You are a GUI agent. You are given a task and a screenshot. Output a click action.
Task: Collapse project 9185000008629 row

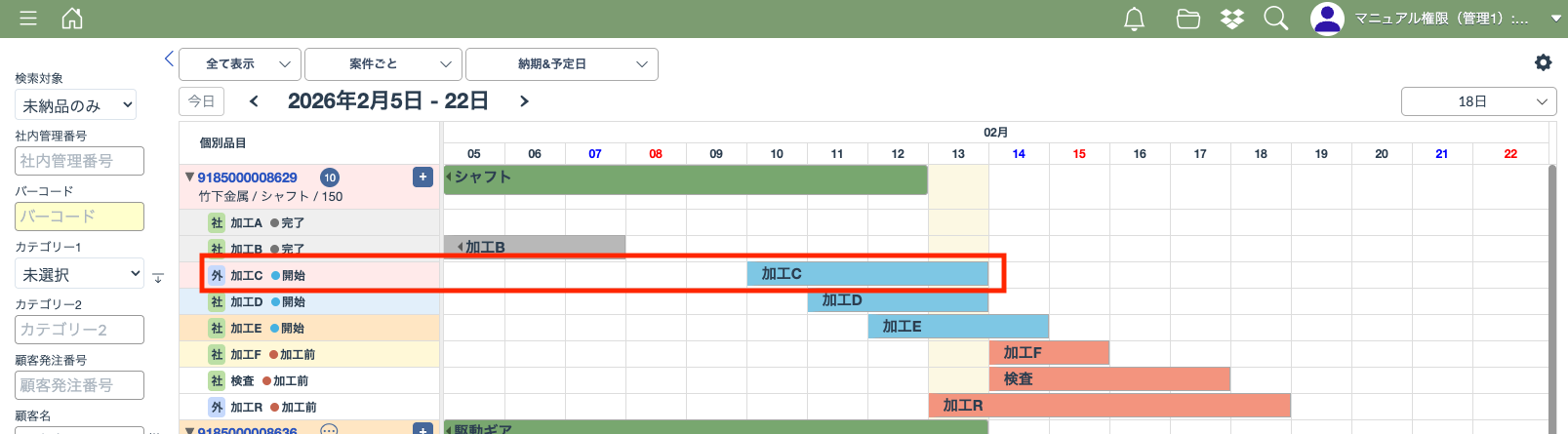pos(189,178)
